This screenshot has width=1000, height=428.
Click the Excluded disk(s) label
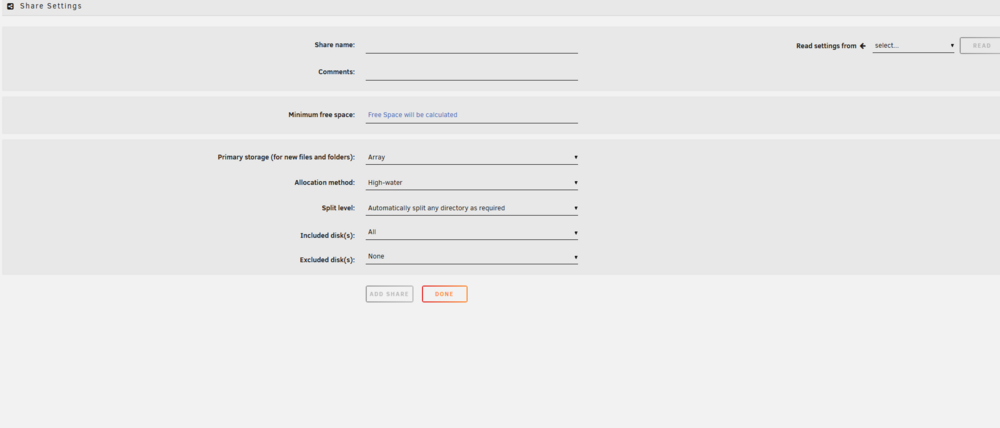tap(327, 260)
